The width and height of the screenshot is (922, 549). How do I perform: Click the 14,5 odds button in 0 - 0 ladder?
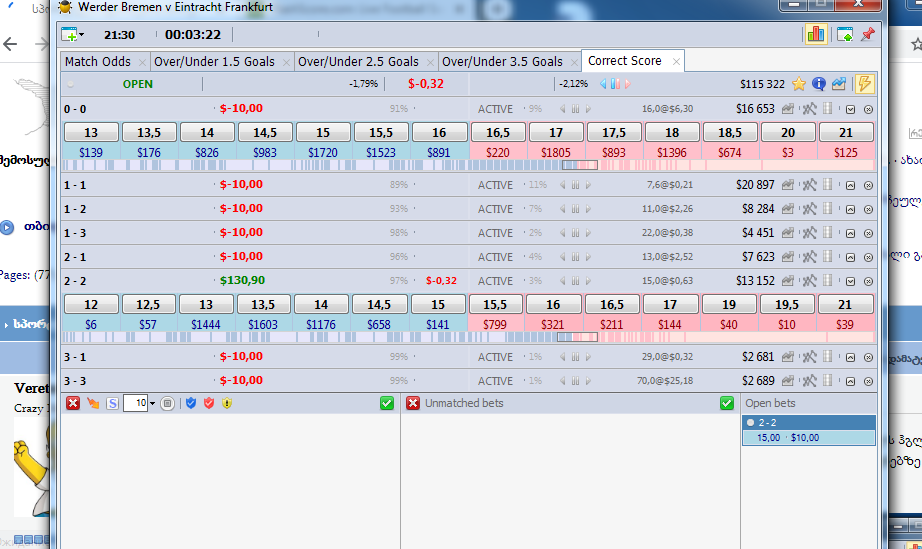(x=265, y=132)
